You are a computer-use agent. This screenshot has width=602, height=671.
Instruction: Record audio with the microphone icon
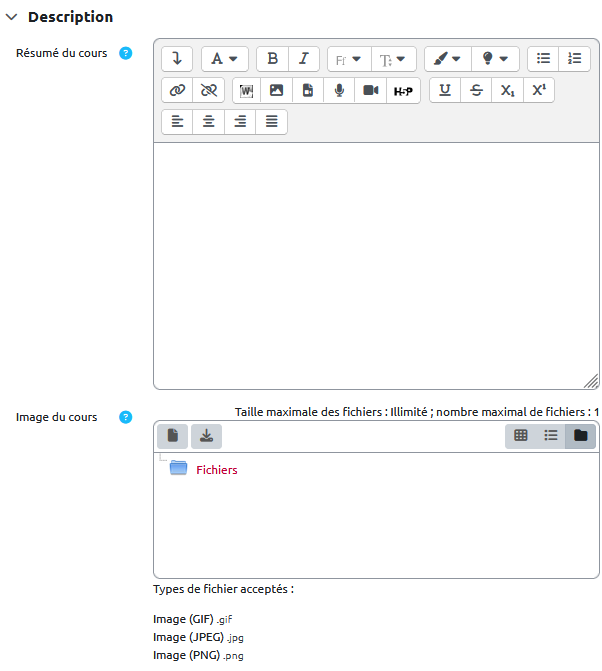point(339,91)
